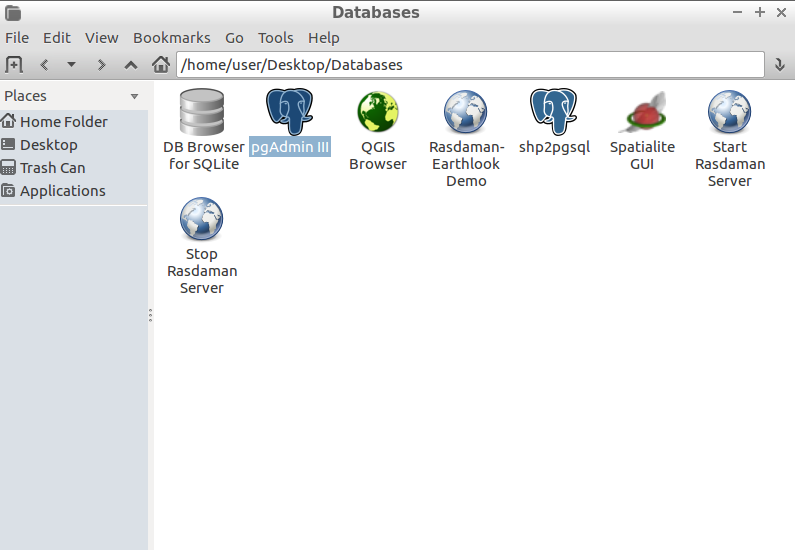Open the Places side pane dropdown
Screen dimensions: 795x550
pyautogui.click(x=134, y=96)
